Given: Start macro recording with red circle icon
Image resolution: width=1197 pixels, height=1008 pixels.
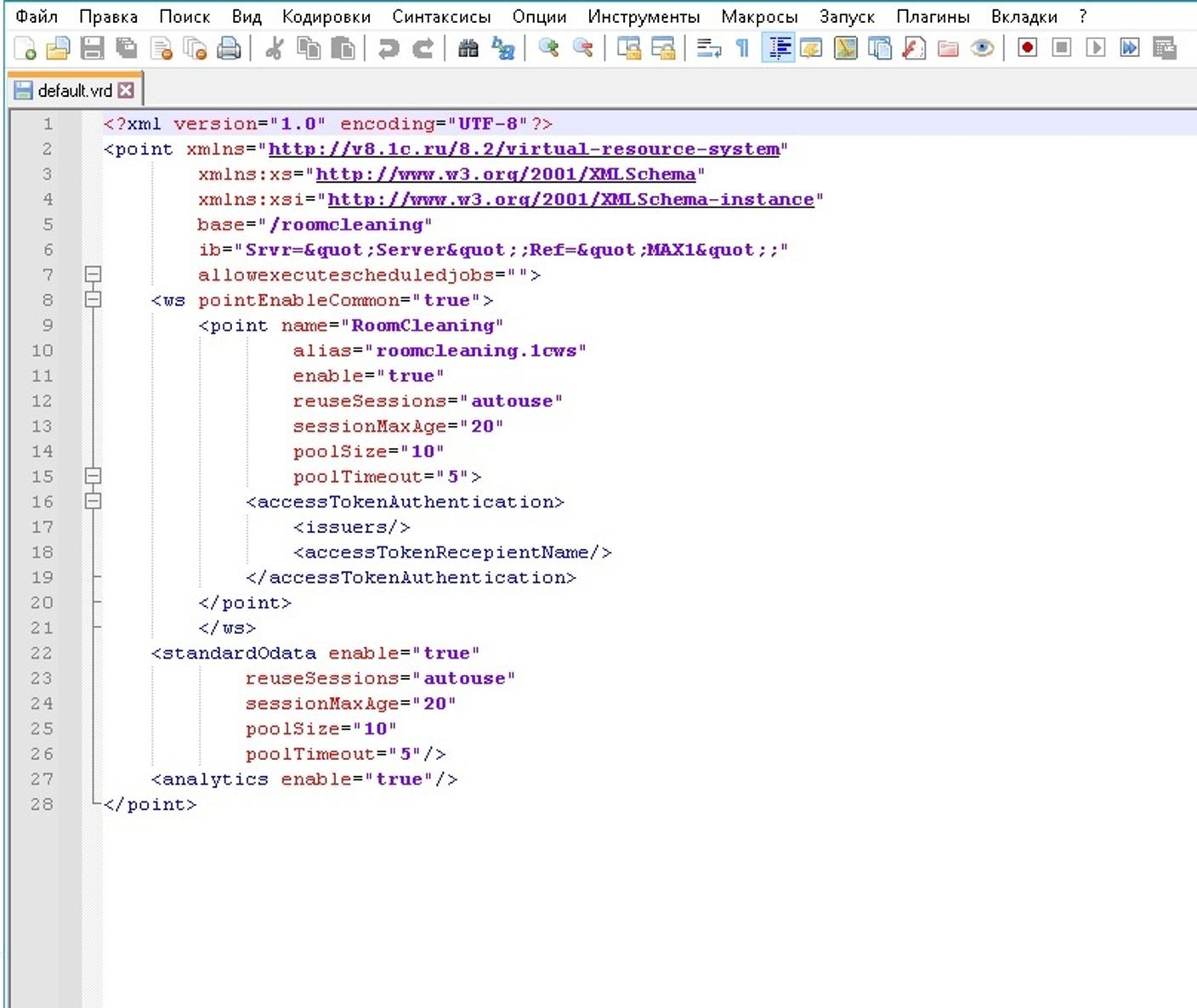Looking at the screenshot, I should pos(1027,48).
